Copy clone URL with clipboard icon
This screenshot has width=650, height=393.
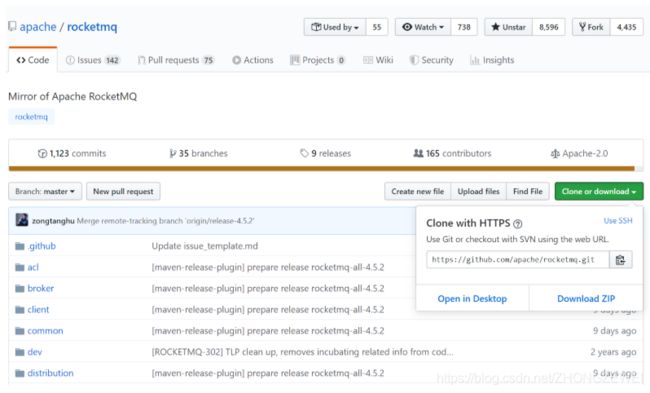pyautogui.click(x=621, y=260)
